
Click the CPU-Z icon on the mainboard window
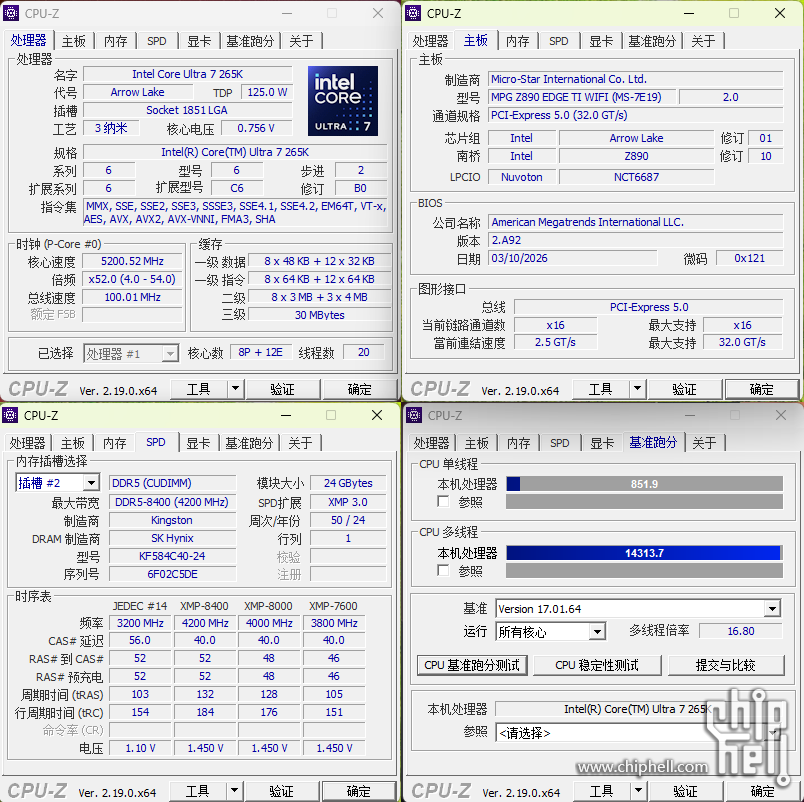412,14
